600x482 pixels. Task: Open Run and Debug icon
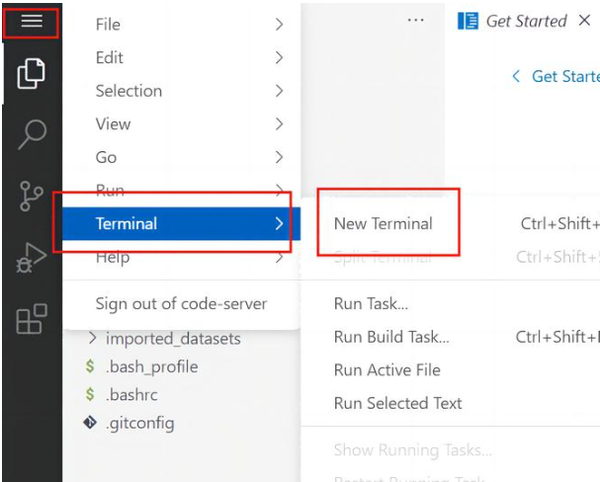pyautogui.click(x=31, y=257)
